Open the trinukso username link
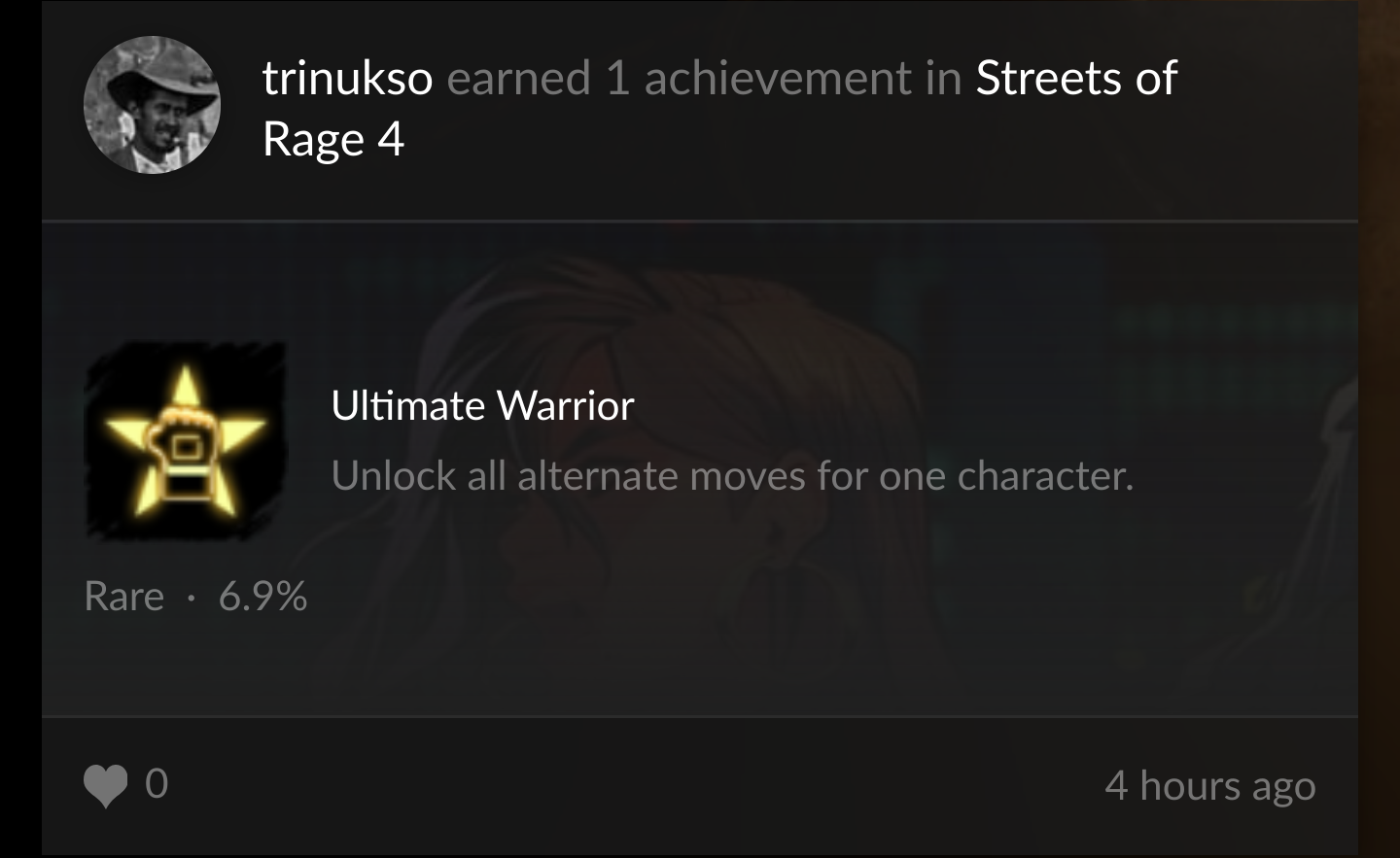The width and height of the screenshot is (1400, 858). point(347,78)
